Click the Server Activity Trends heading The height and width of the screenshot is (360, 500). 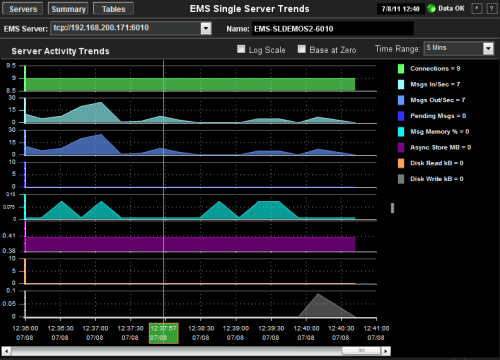(60, 51)
